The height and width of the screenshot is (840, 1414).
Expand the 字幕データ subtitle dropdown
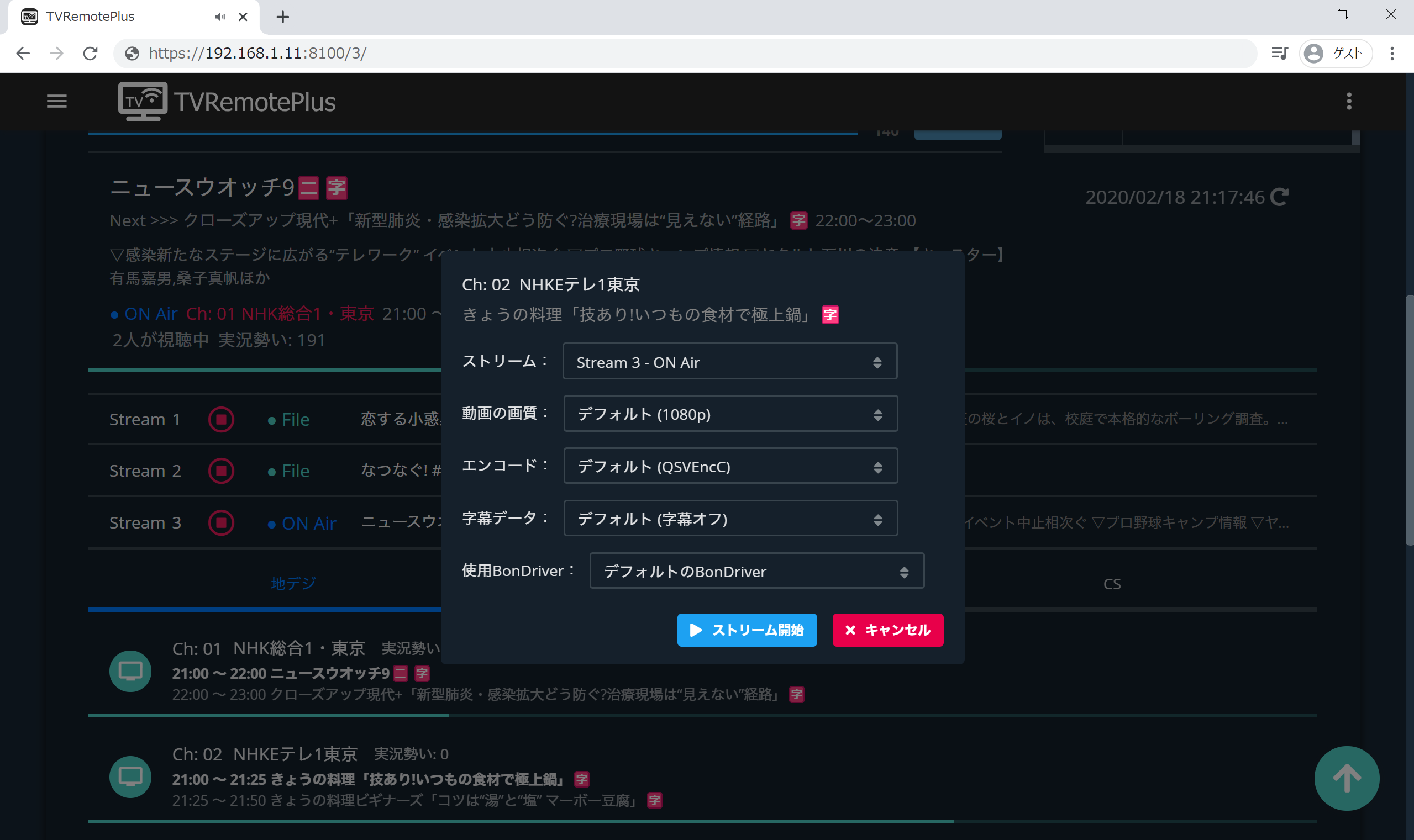click(730, 519)
